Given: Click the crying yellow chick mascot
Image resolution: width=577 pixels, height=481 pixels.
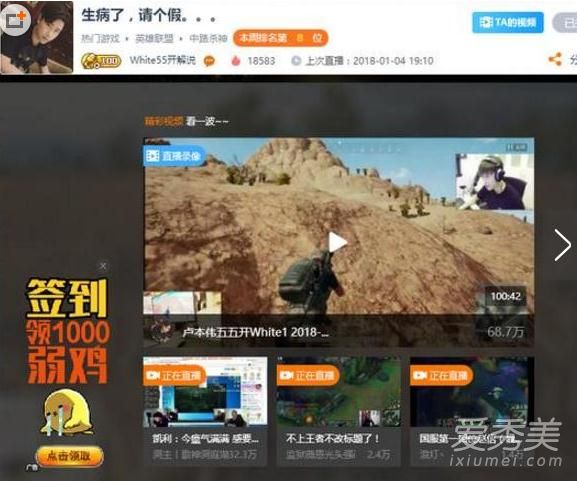Looking at the screenshot, I should coord(67,414).
